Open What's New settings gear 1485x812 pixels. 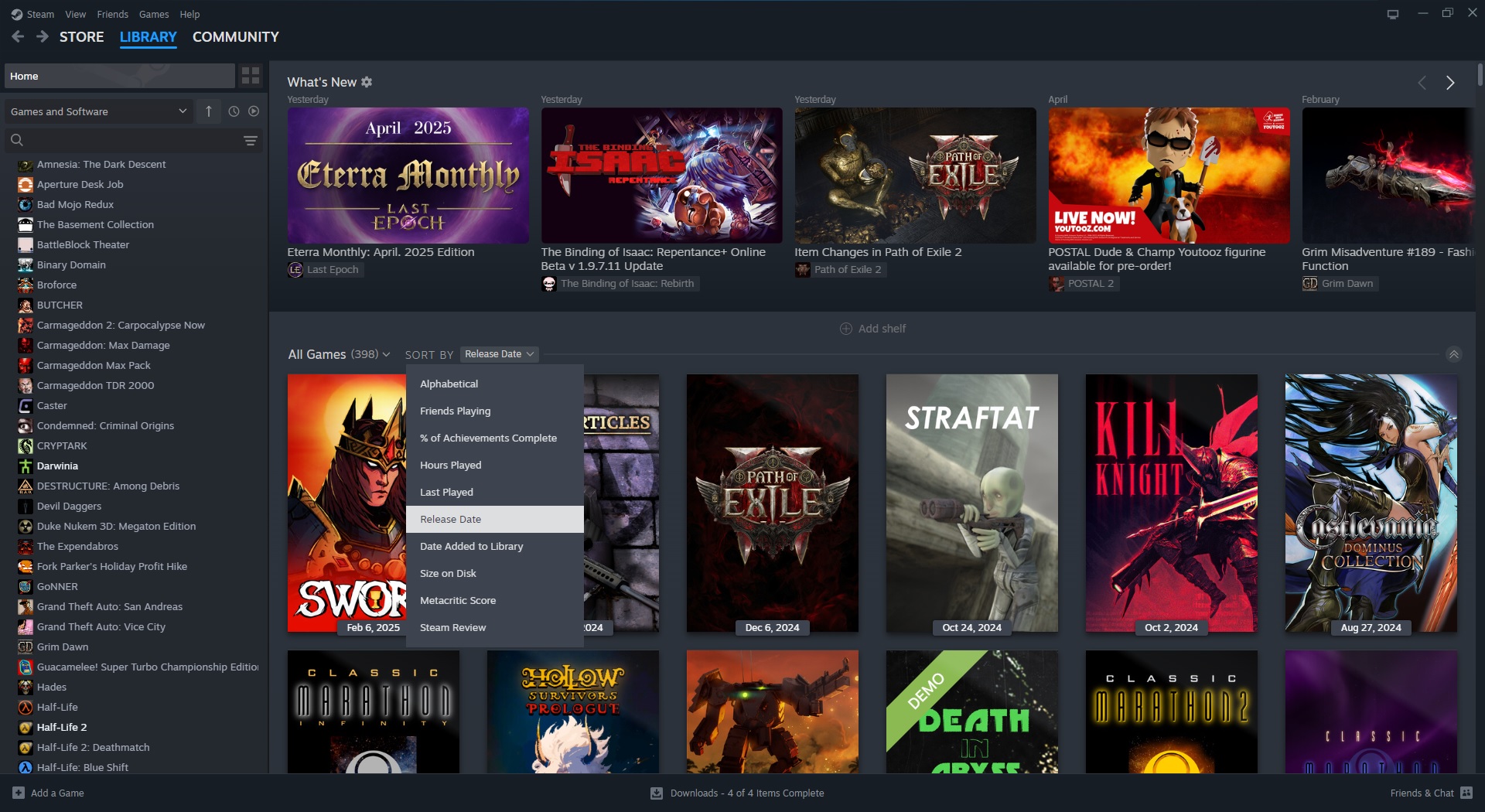(x=367, y=82)
